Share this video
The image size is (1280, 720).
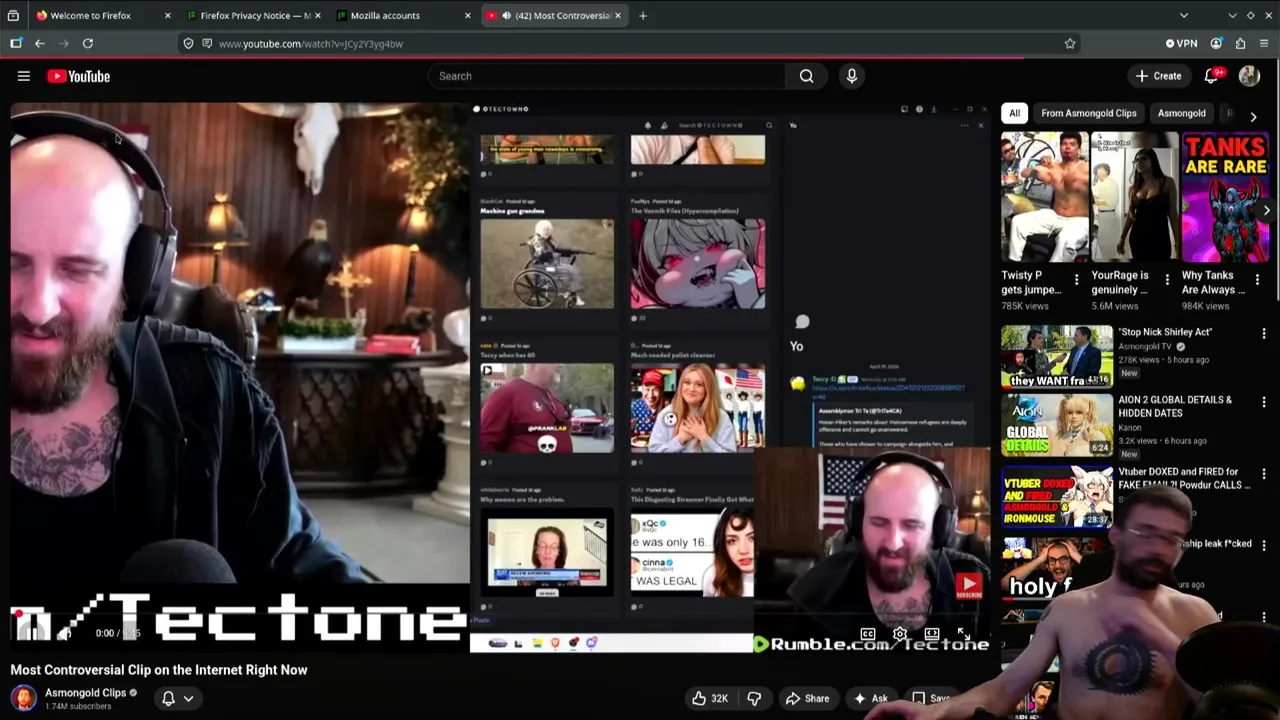[x=807, y=698]
